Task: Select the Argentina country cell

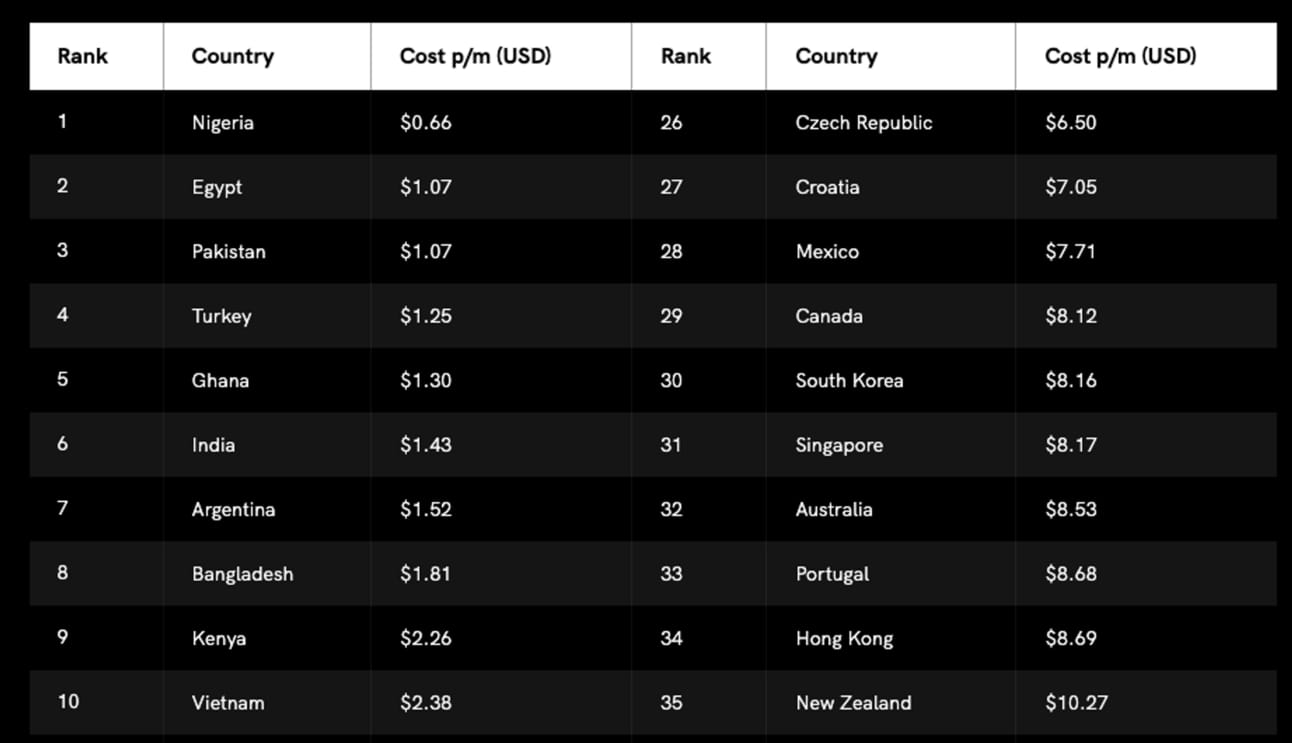Action: (233, 510)
